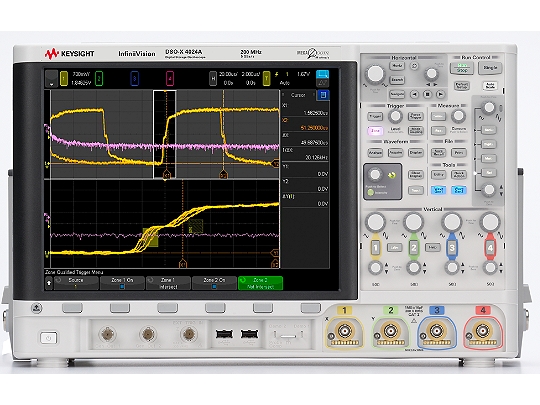
Task: Click the large horizontal scale knob
Action: (375, 73)
